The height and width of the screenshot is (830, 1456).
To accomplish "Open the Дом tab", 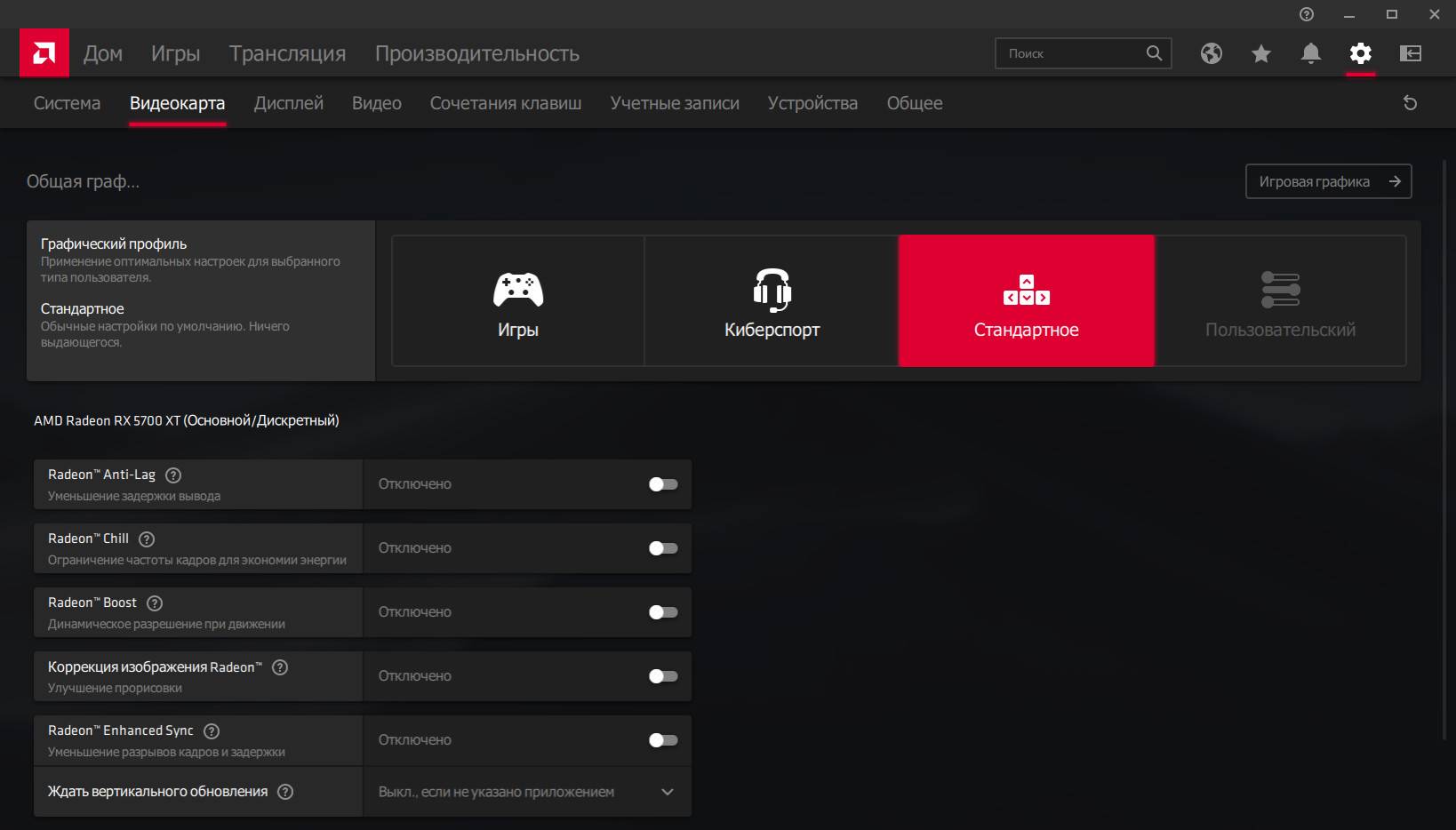I will [x=103, y=53].
